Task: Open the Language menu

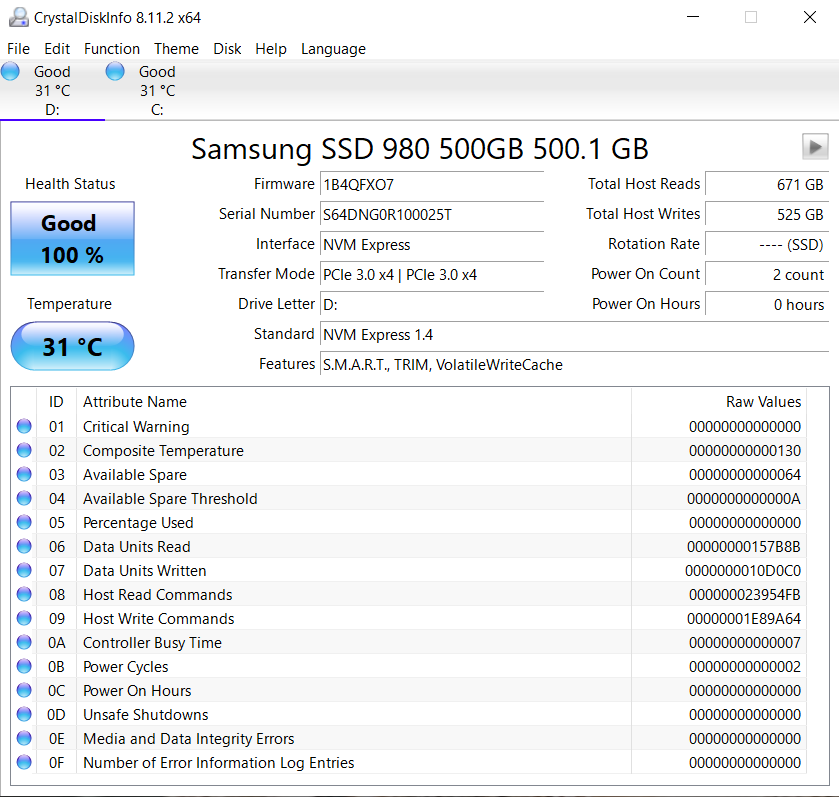Action: pyautogui.click(x=333, y=49)
